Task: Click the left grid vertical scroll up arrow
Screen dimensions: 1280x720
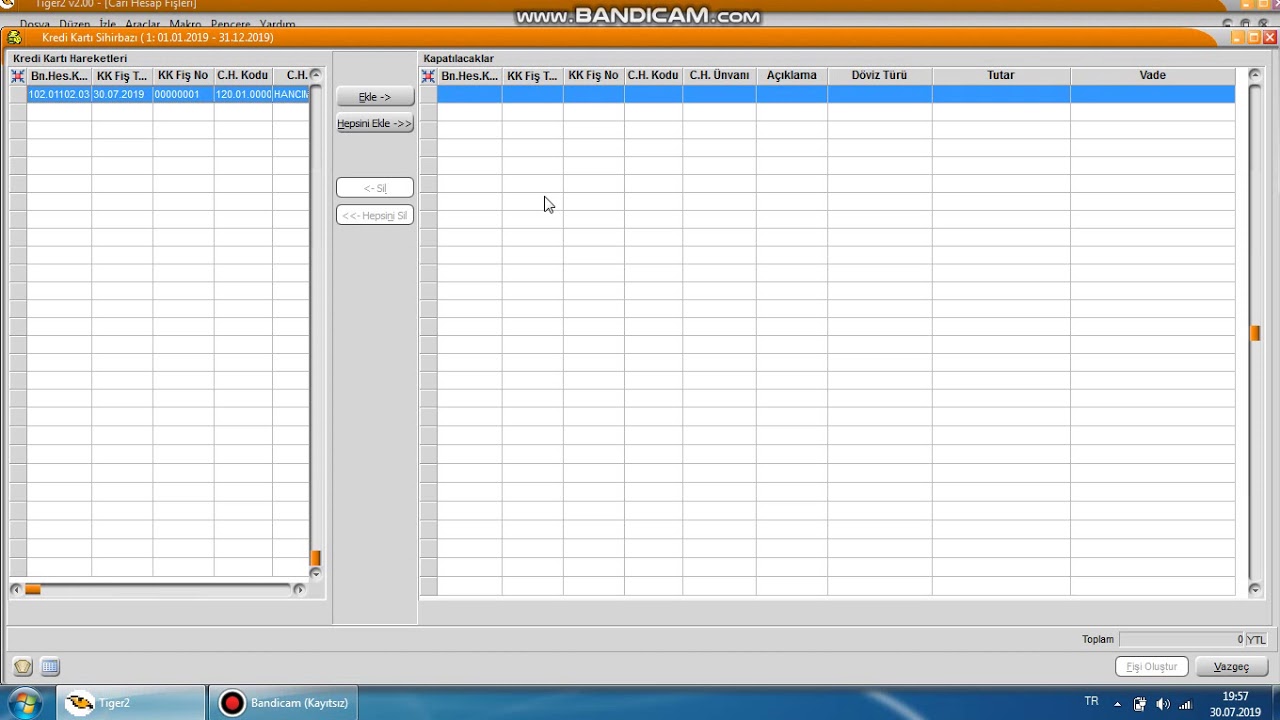Action: pyautogui.click(x=316, y=75)
